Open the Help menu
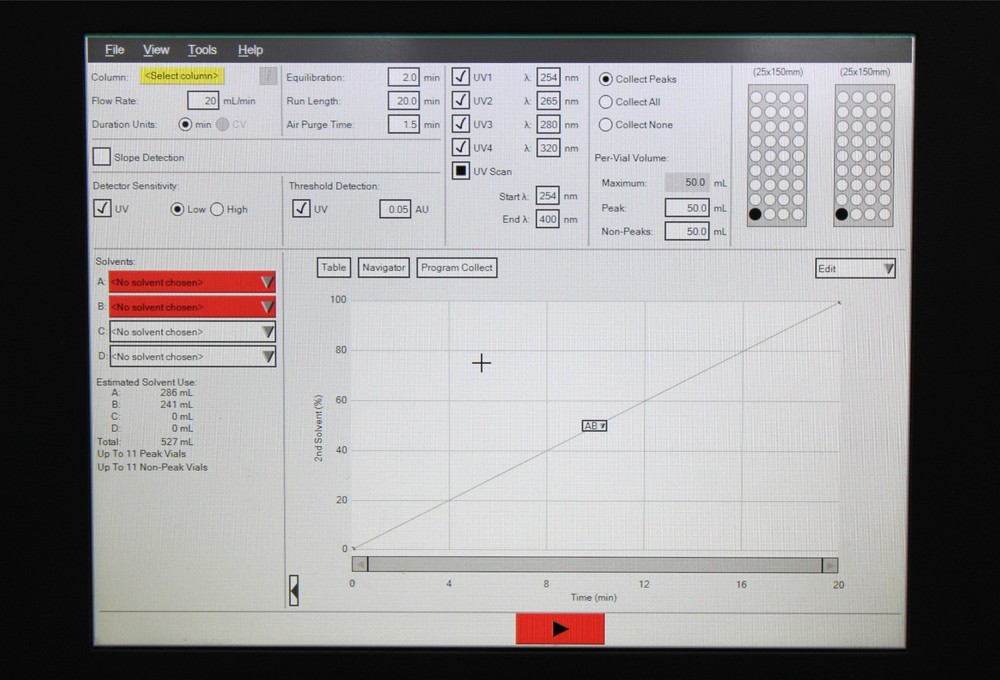The width and height of the screenshot is (1000, 680). [x=250, y=49]
